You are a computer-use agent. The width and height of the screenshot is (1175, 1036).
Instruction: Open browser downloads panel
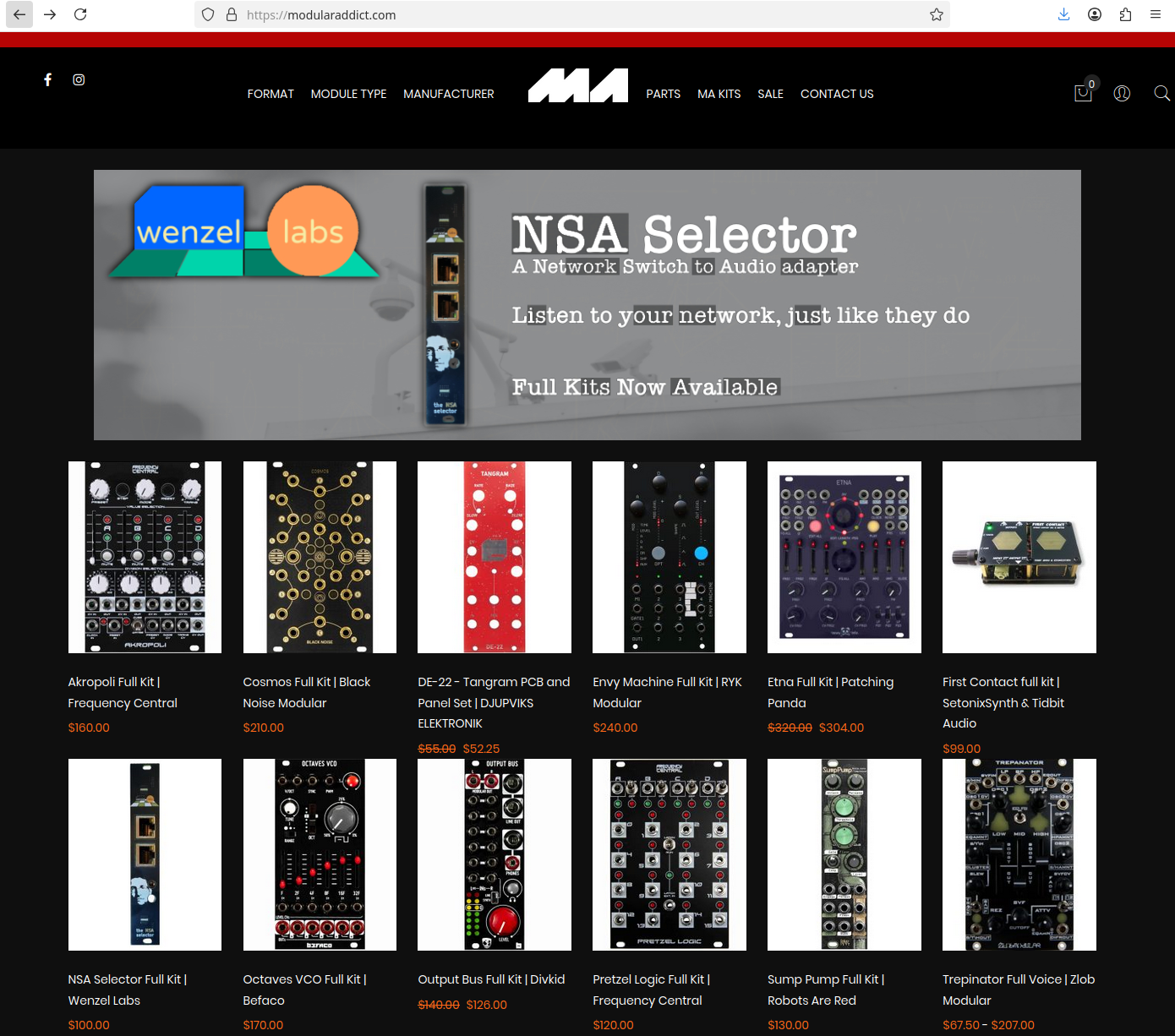(x=1063, y=14)
